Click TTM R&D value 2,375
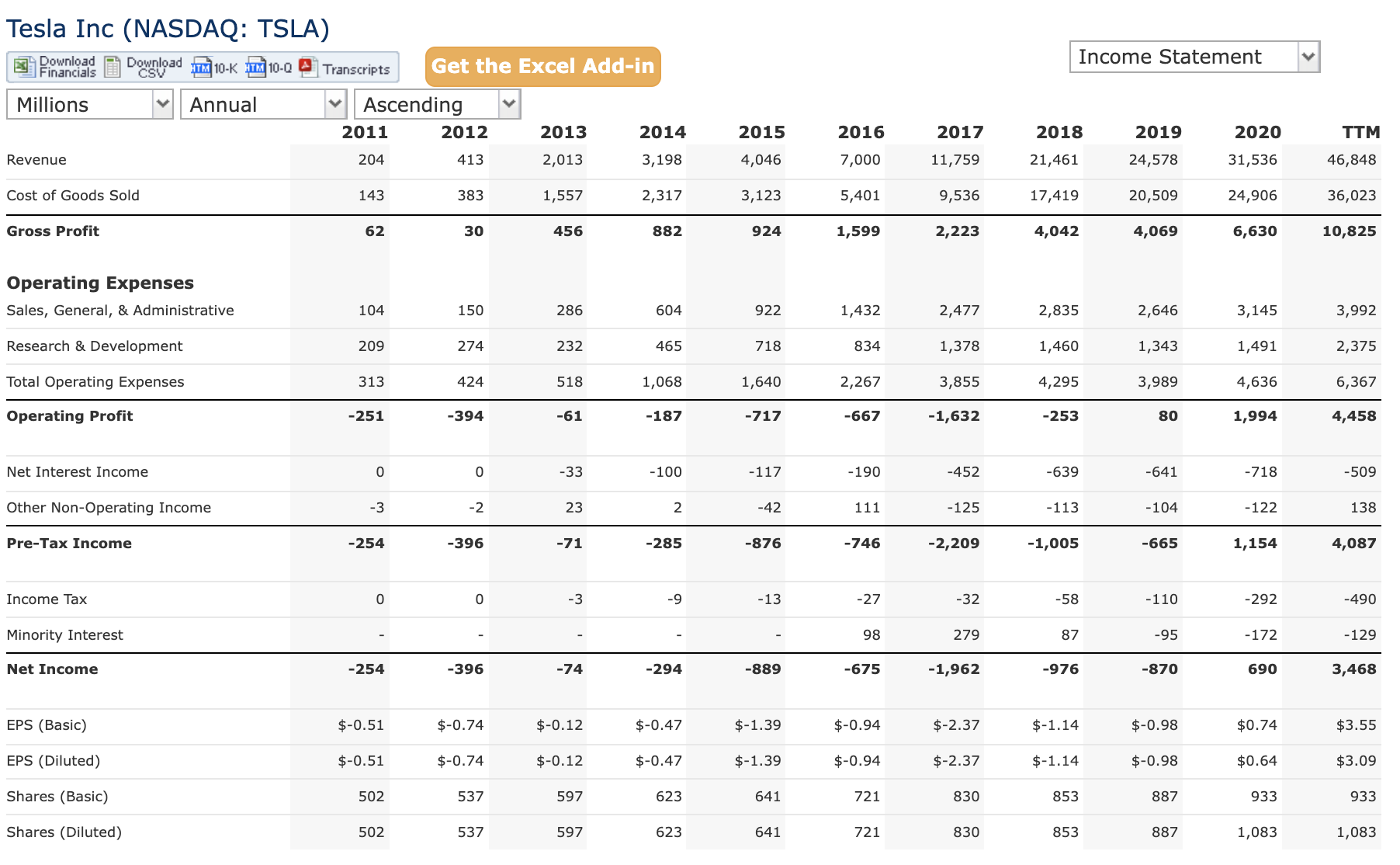1400x865 pixels. pos(1357,346)
